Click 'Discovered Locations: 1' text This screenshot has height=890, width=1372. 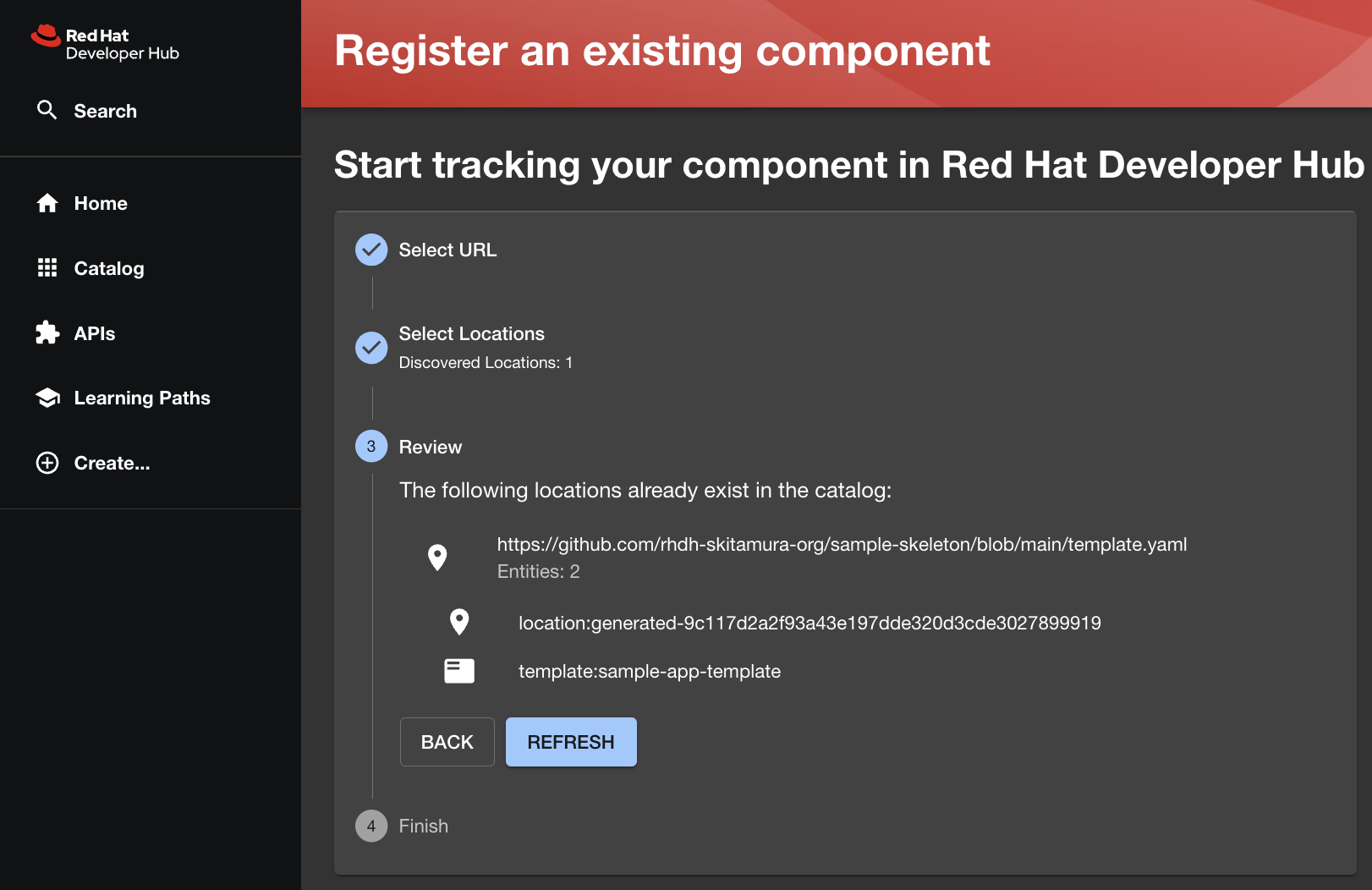[486, 362]
